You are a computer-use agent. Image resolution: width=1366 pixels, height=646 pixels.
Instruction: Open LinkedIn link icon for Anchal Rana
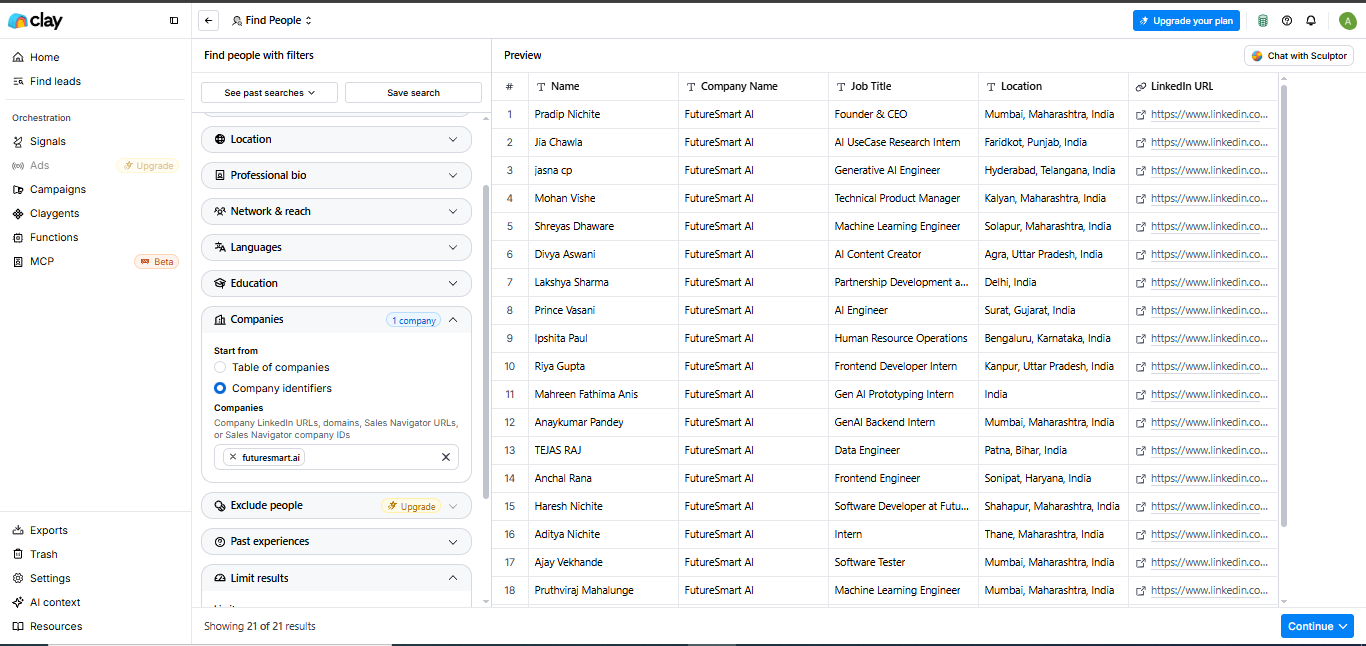(x=1141, y=478)
